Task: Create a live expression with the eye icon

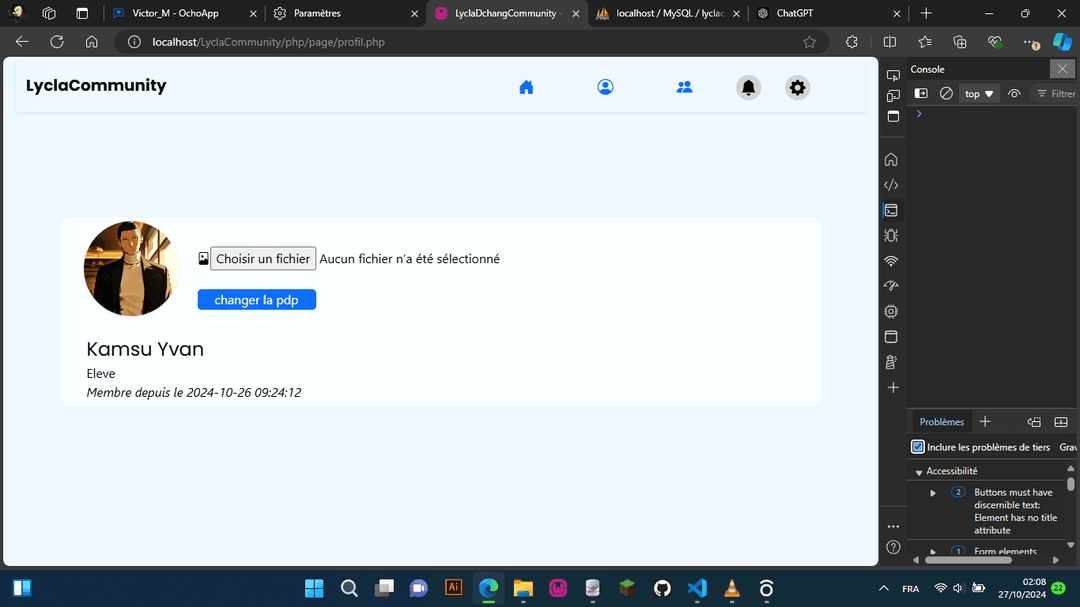Action: pyautogui.click(x=1014, y=94)
